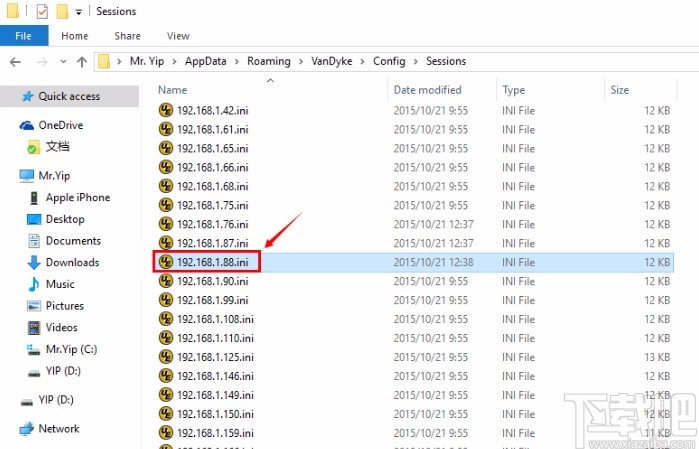Select Quick access in navigation pane
Screen dimensions: 699x449
(x=69, y=96)
